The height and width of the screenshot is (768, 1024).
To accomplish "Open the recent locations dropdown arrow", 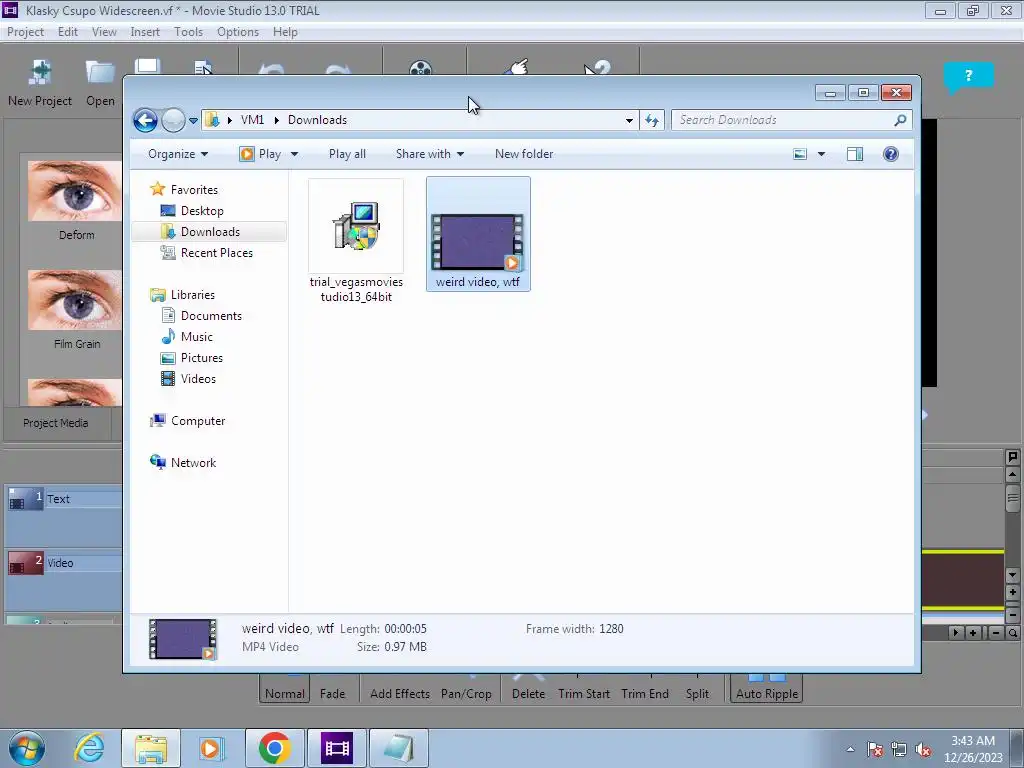I will tap(193, 121).
